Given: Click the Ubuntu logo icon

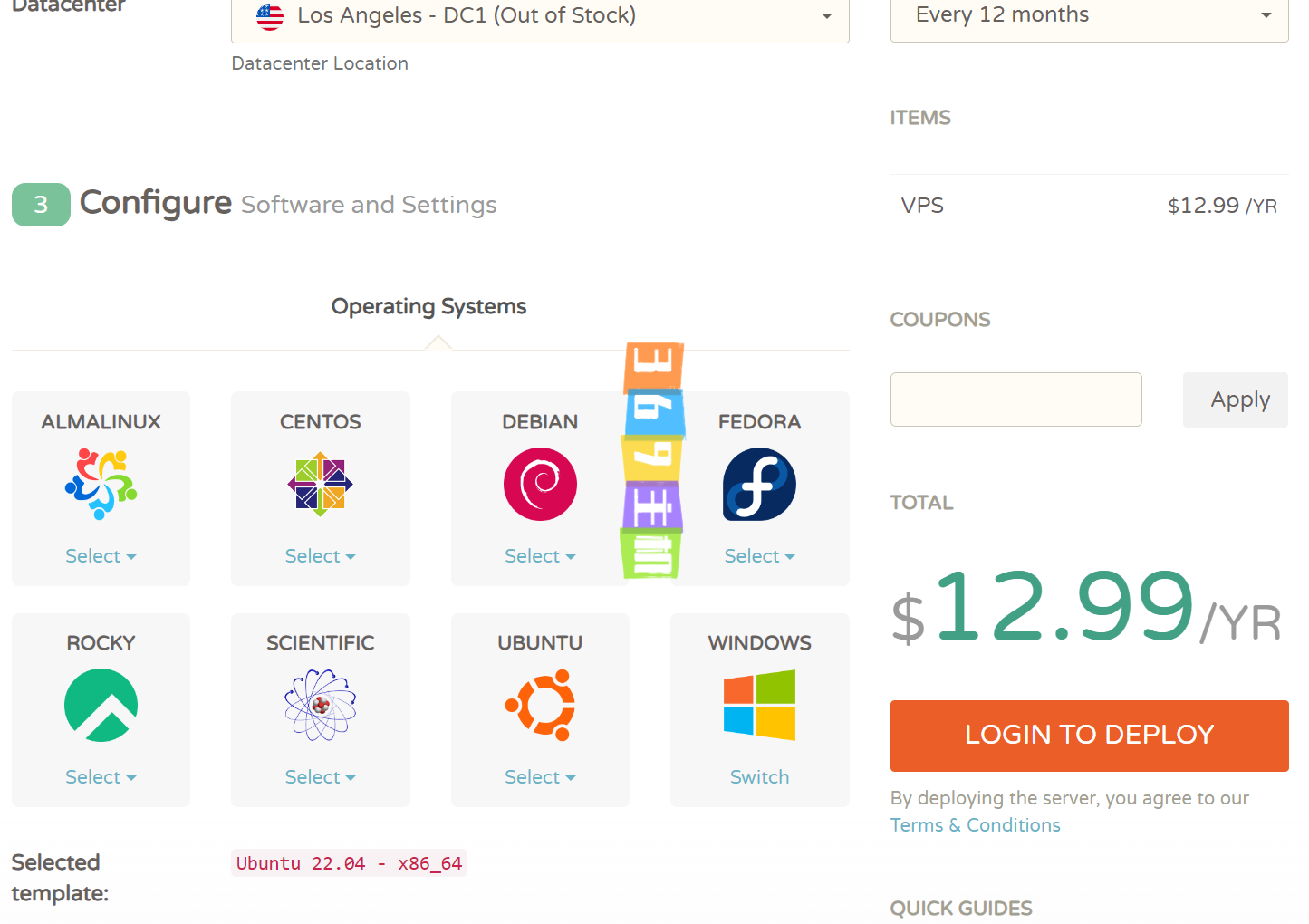Looking at the screenshot, I should click(x=540, y=706).
